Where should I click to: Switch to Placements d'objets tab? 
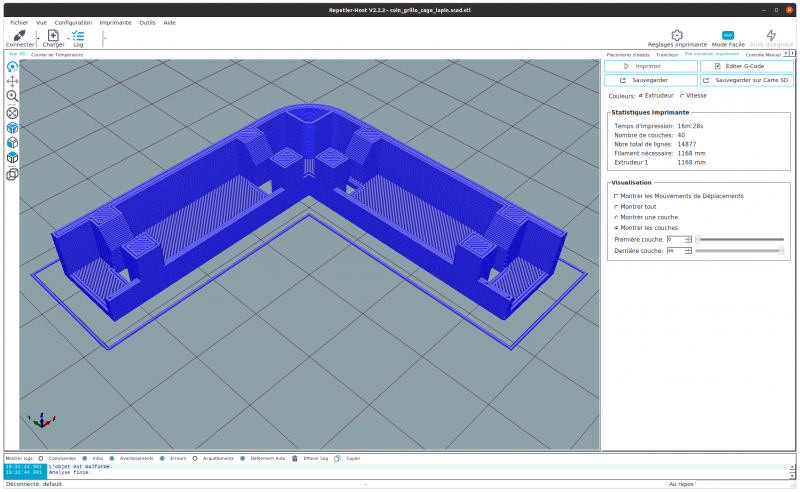628,55
